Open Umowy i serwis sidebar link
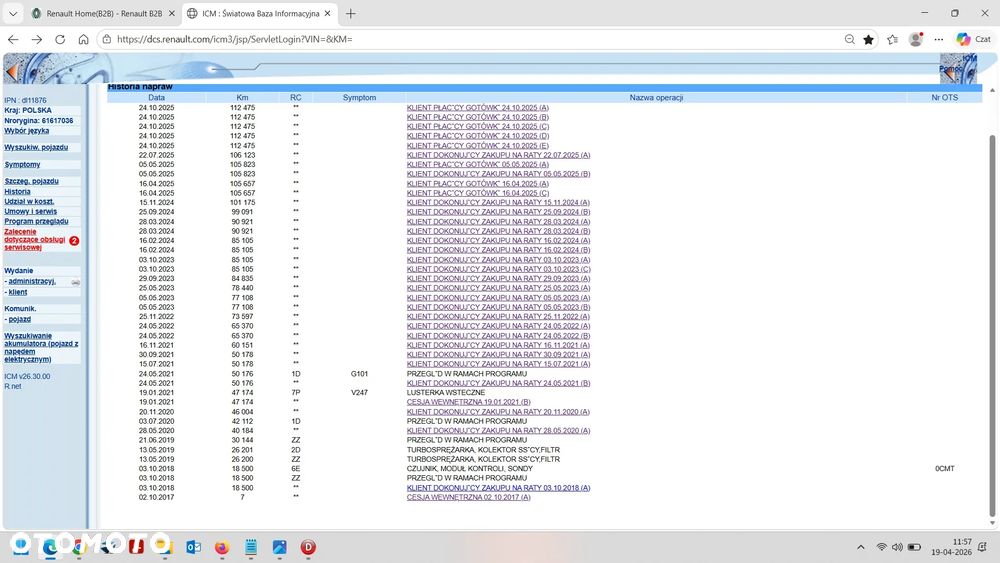The height and width of the screenshot is (563, 1000). pyautogui.click(x=31, y=212)
